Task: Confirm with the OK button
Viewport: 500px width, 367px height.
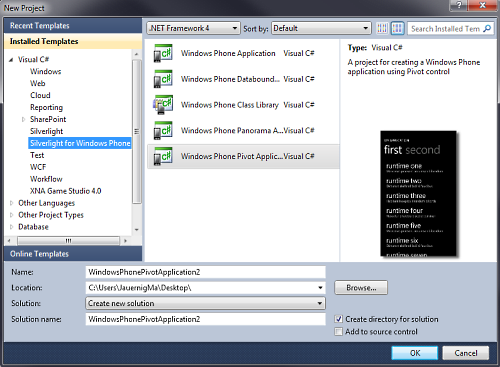Action: (x=415, y=353)
